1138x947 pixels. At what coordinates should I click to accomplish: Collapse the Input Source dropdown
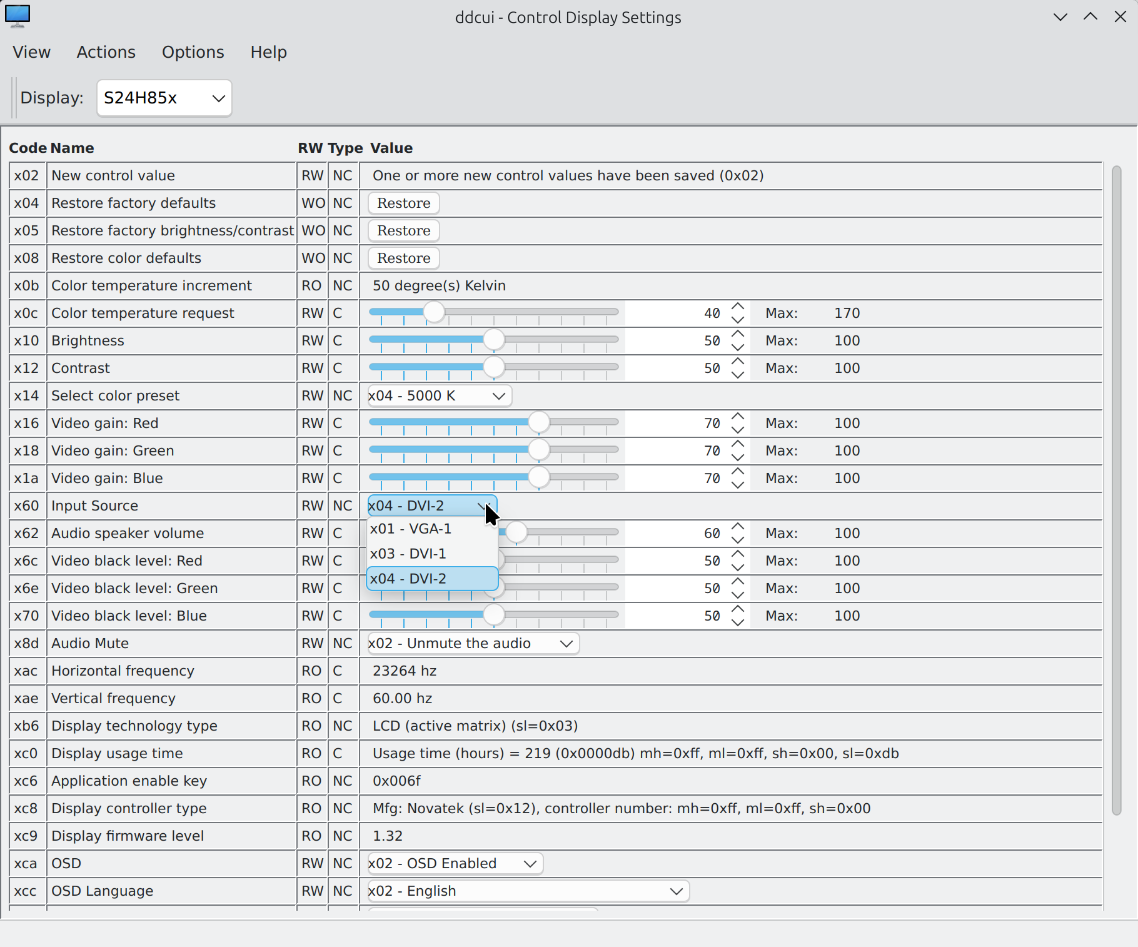(432, 506)
